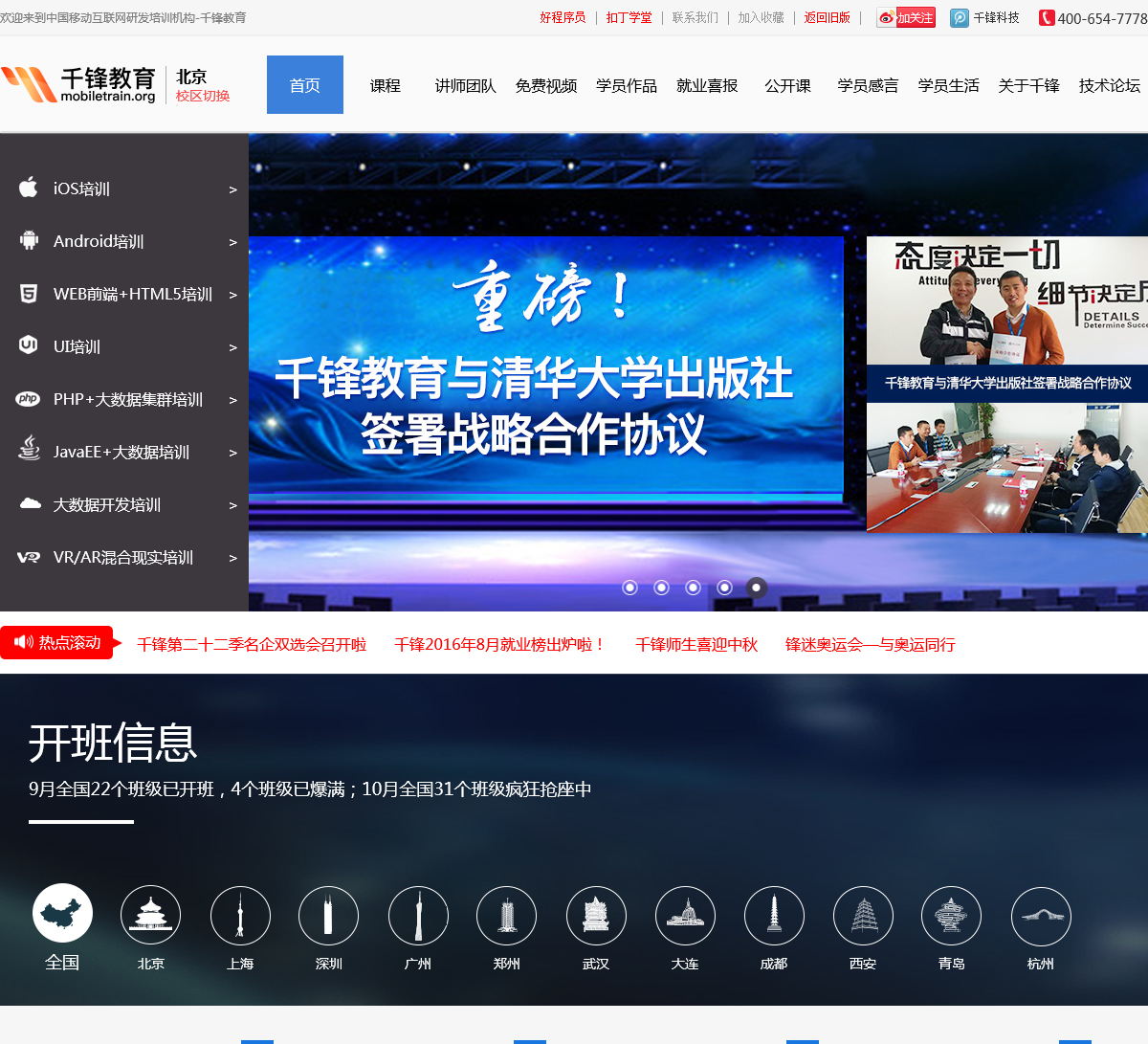This screenshot has width=1148, height=1044.
Task: Click the VR icon in the sidebar
Action: pos(29,557)
